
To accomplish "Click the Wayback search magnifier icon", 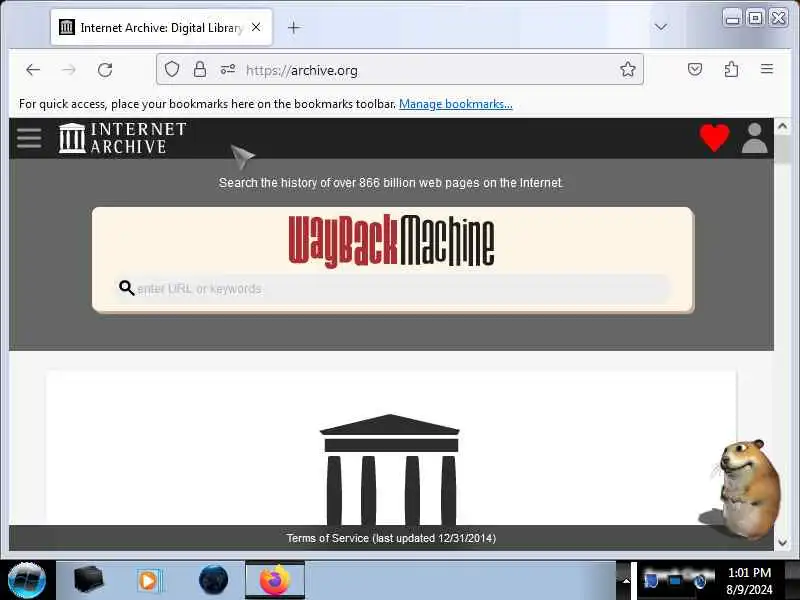I will 126,288.
